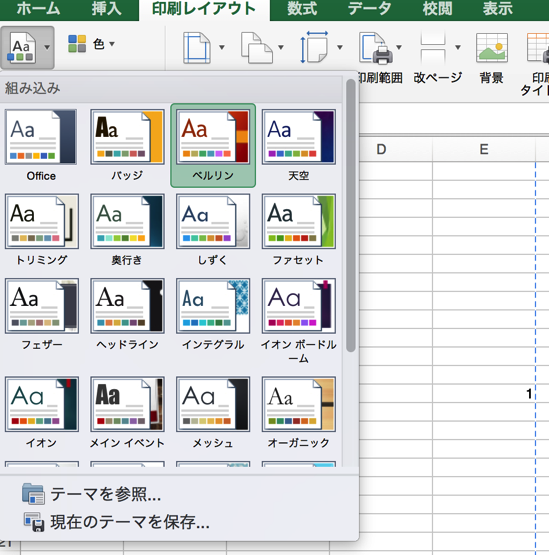Open the 色 colors dropdown arrow

[x=112, y=44]
